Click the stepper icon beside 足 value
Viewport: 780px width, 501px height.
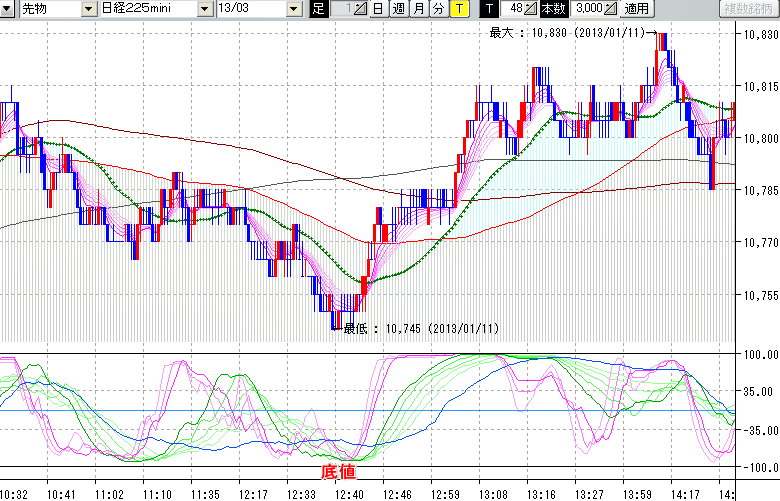point(361,9)
